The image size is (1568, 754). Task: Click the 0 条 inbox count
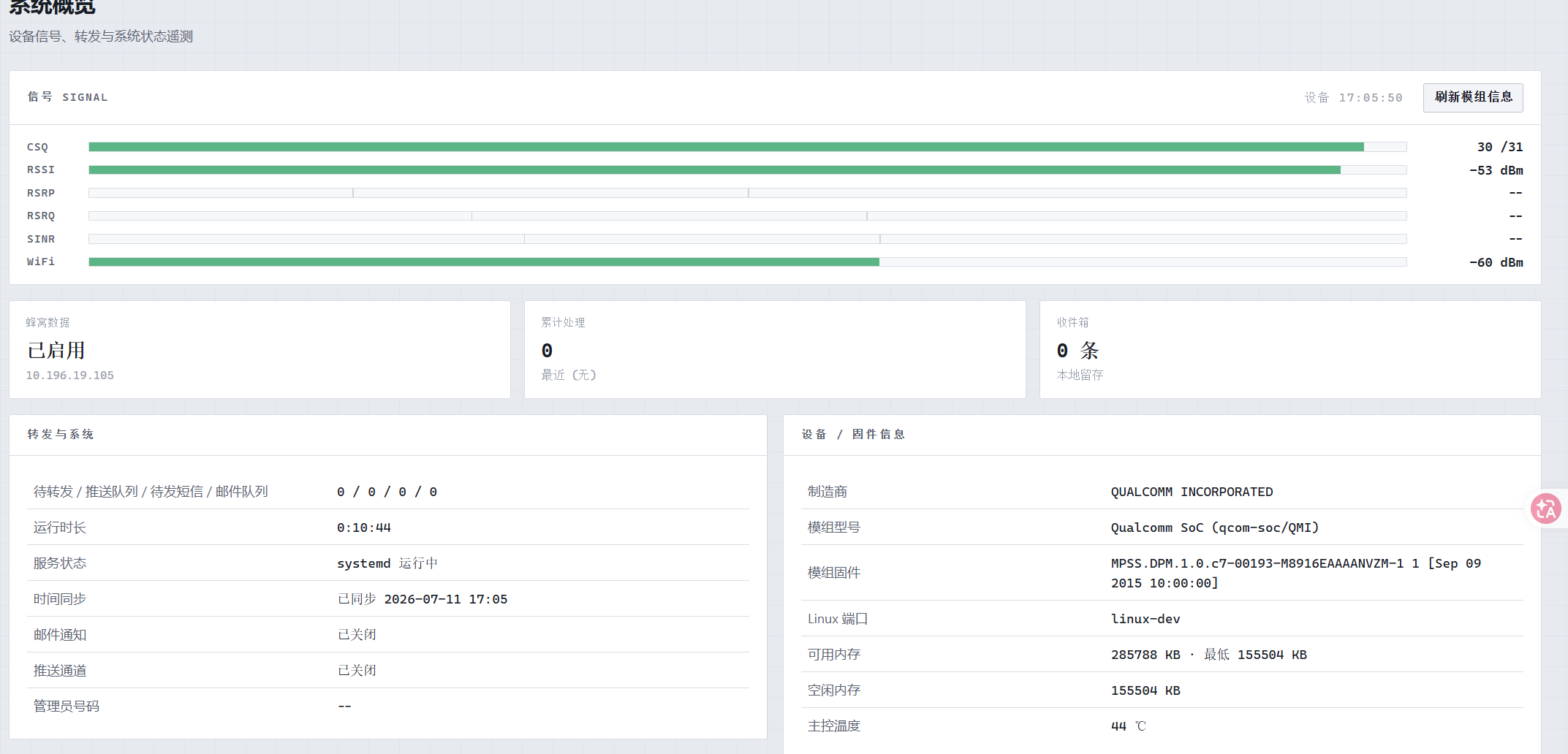click(x=1077, y=351)
